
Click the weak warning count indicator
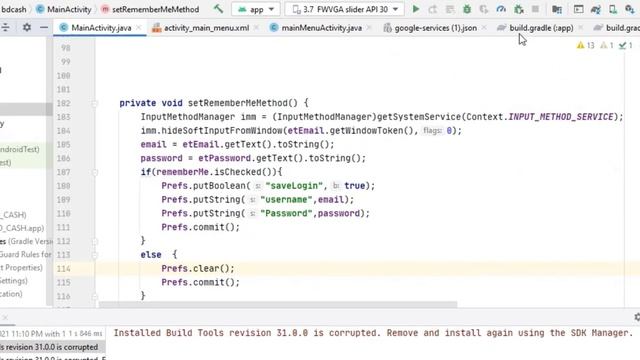click(x=607, y=45)
